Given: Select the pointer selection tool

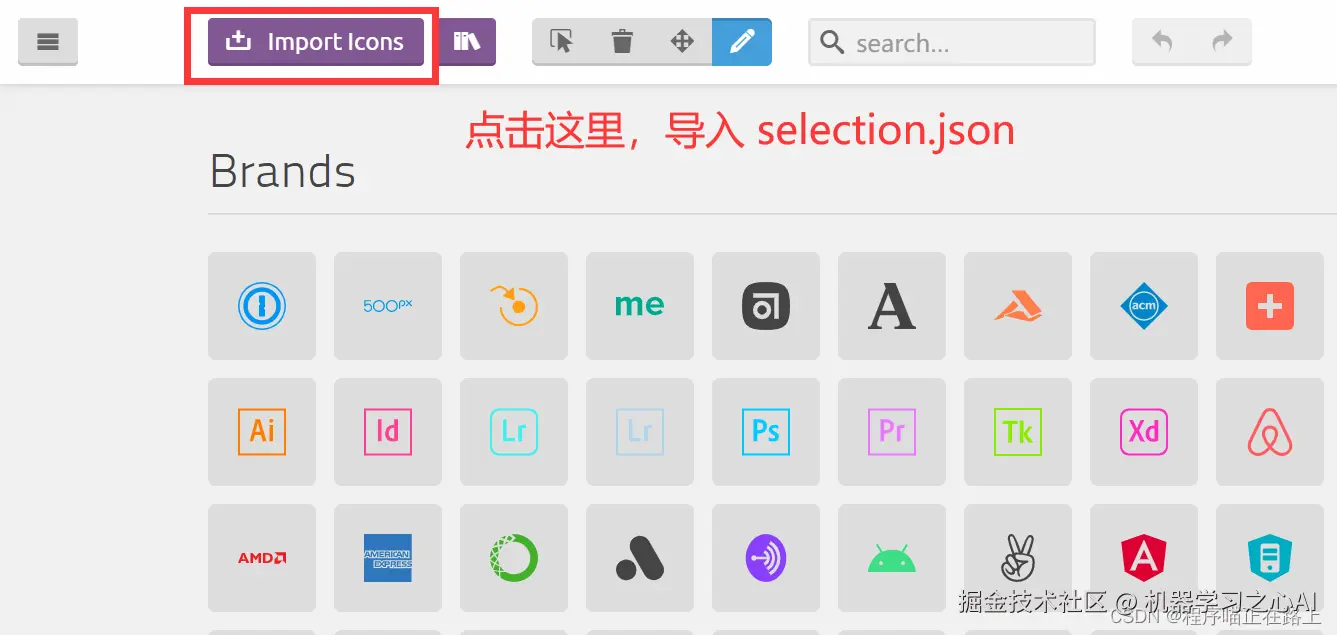Looking at the screenshot, I should point(562,42).
